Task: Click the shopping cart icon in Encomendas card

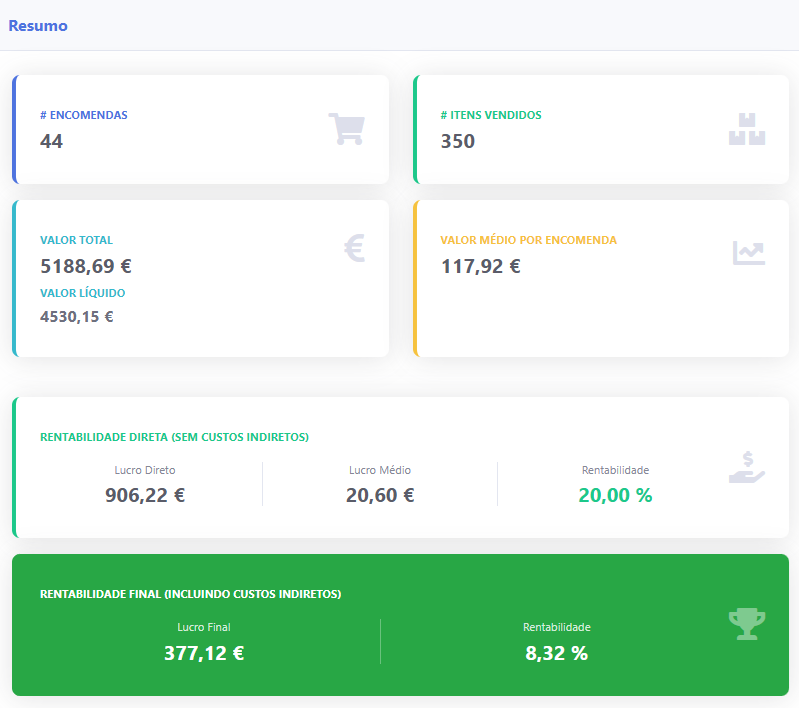Action: (346, 129)
